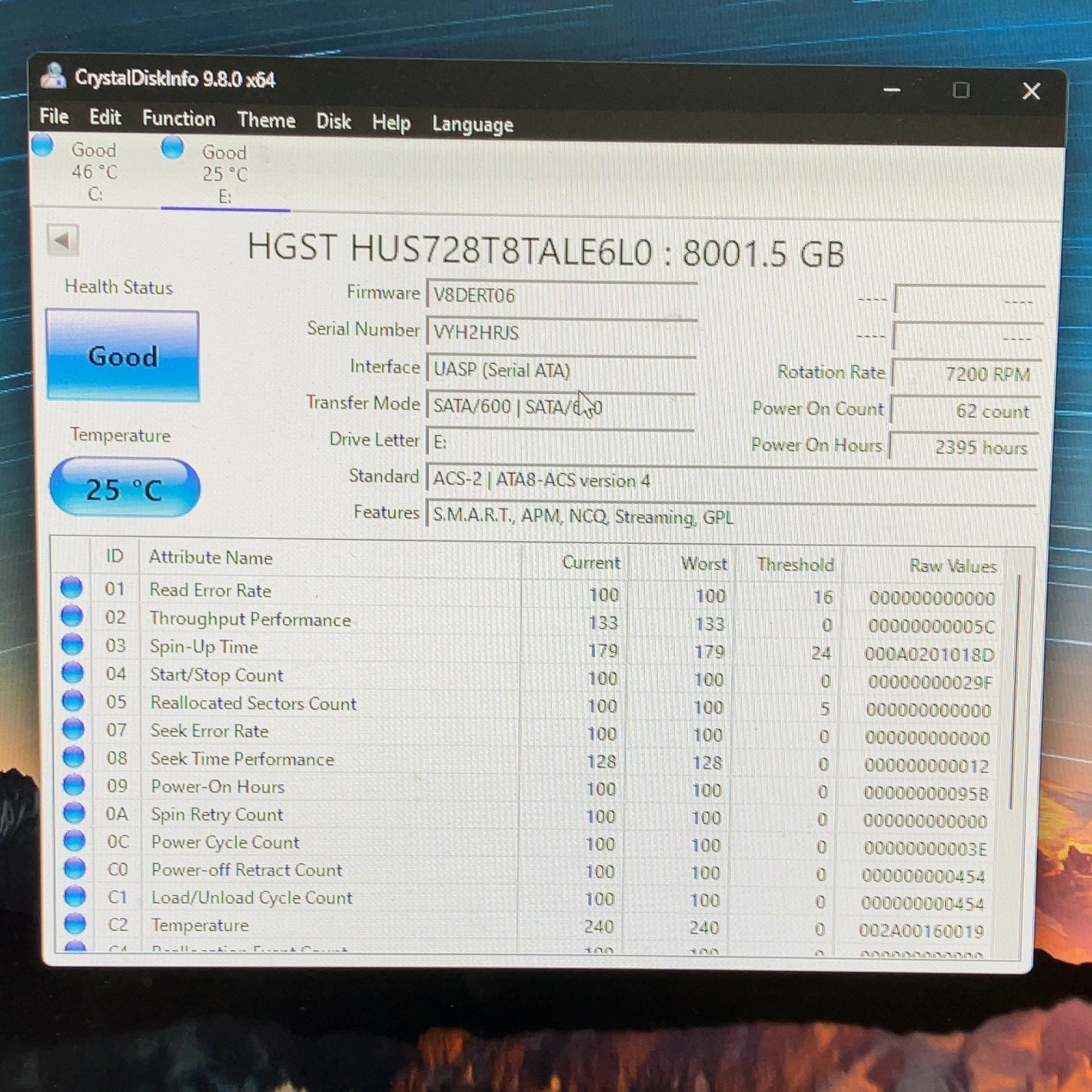This screenshot has width=1092, height=1092.
Task: Open the Help menu
Action: pos(391,123)
